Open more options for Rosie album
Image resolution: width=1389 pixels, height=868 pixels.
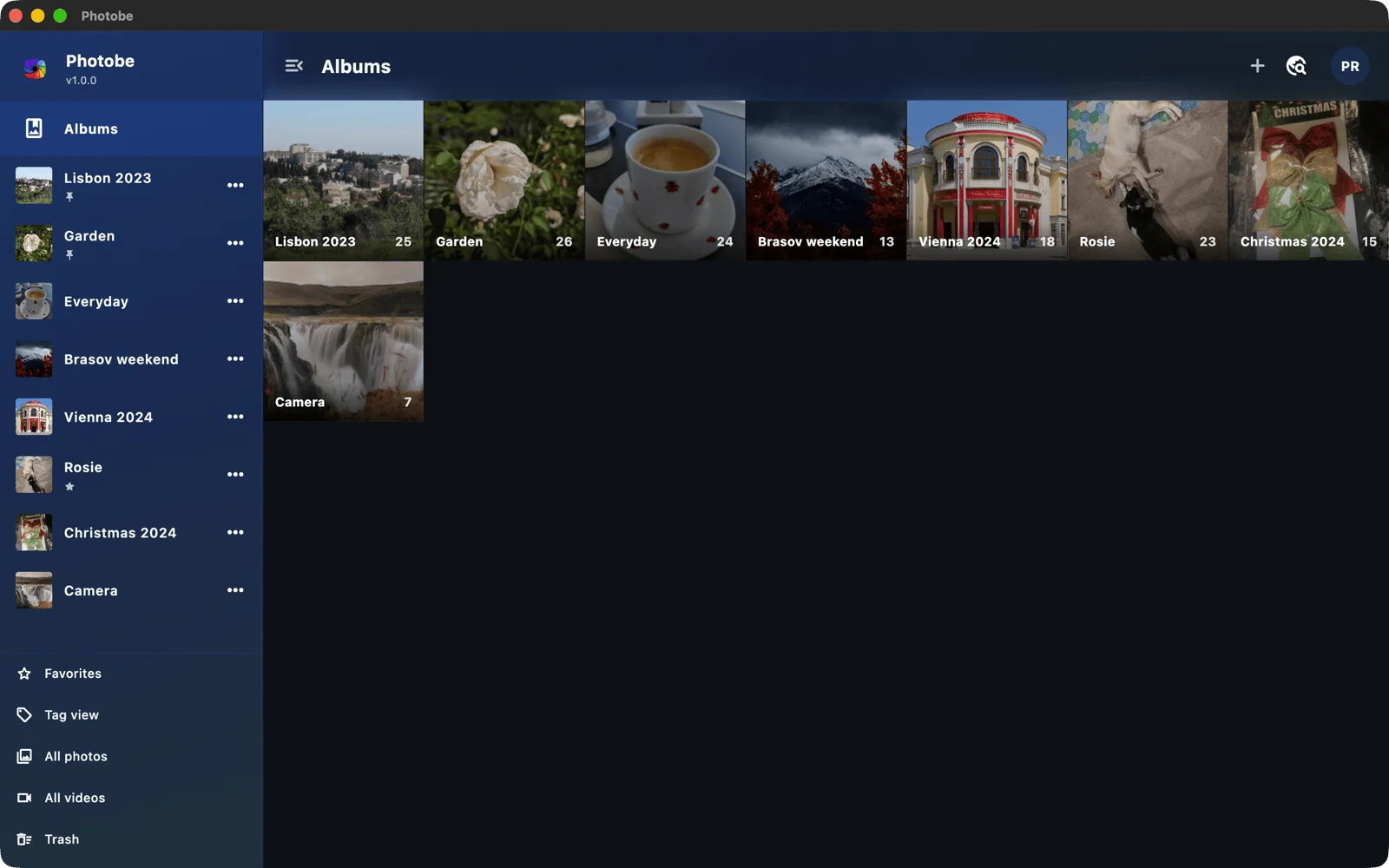(x=235, y=475)
